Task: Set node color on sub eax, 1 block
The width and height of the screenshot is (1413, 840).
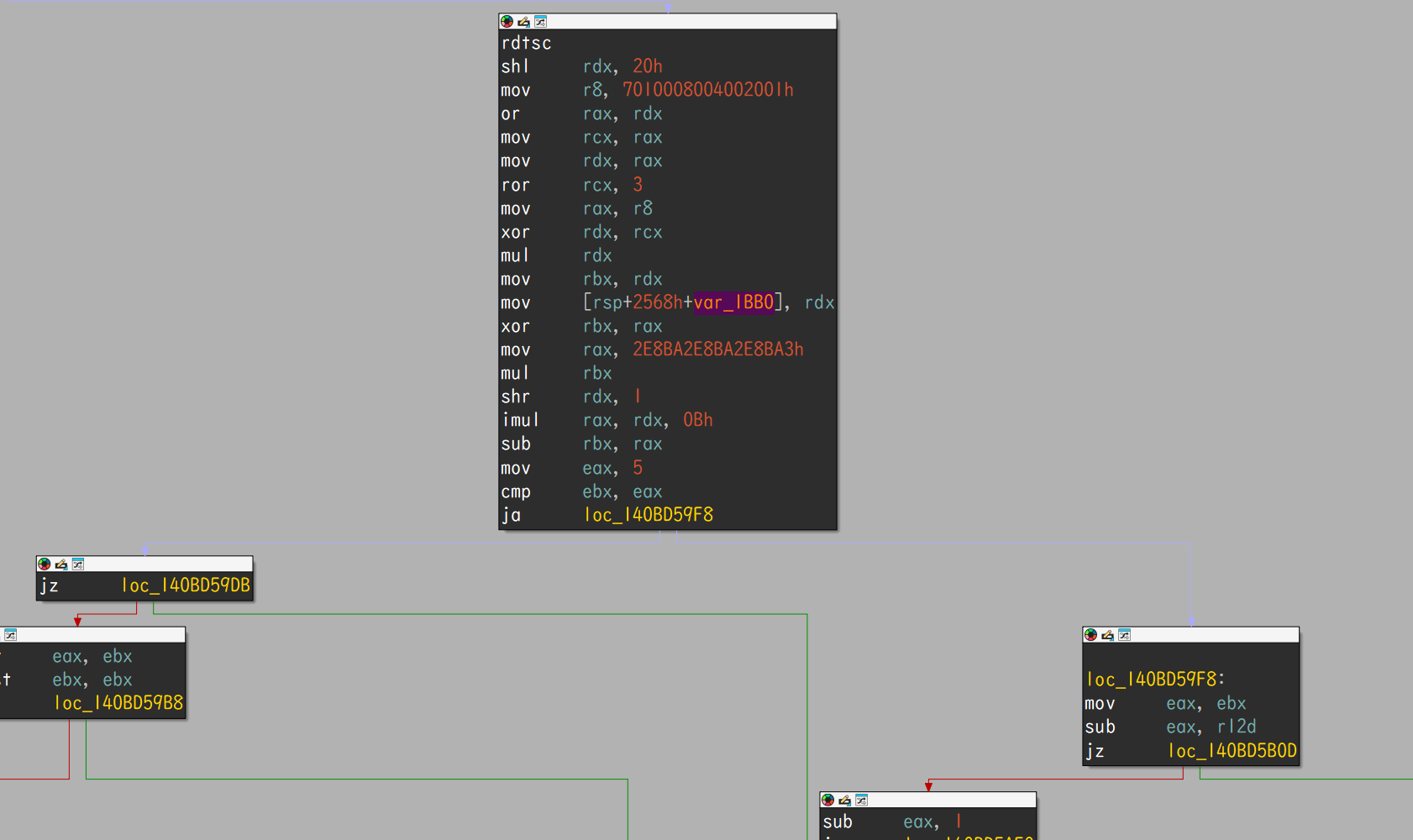Action: (827, 801)
